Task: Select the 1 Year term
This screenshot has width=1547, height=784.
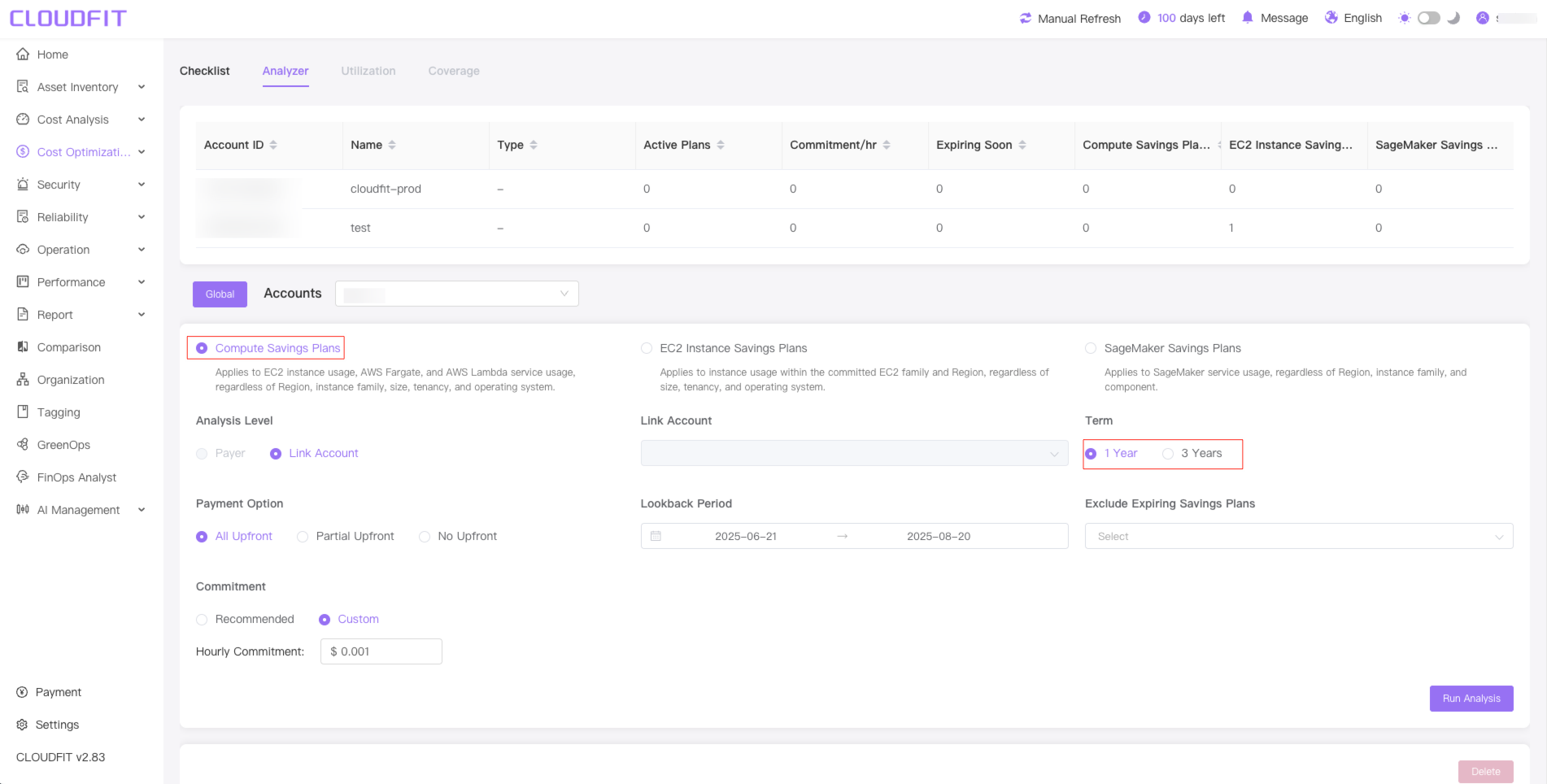Action: [1091, 454]
